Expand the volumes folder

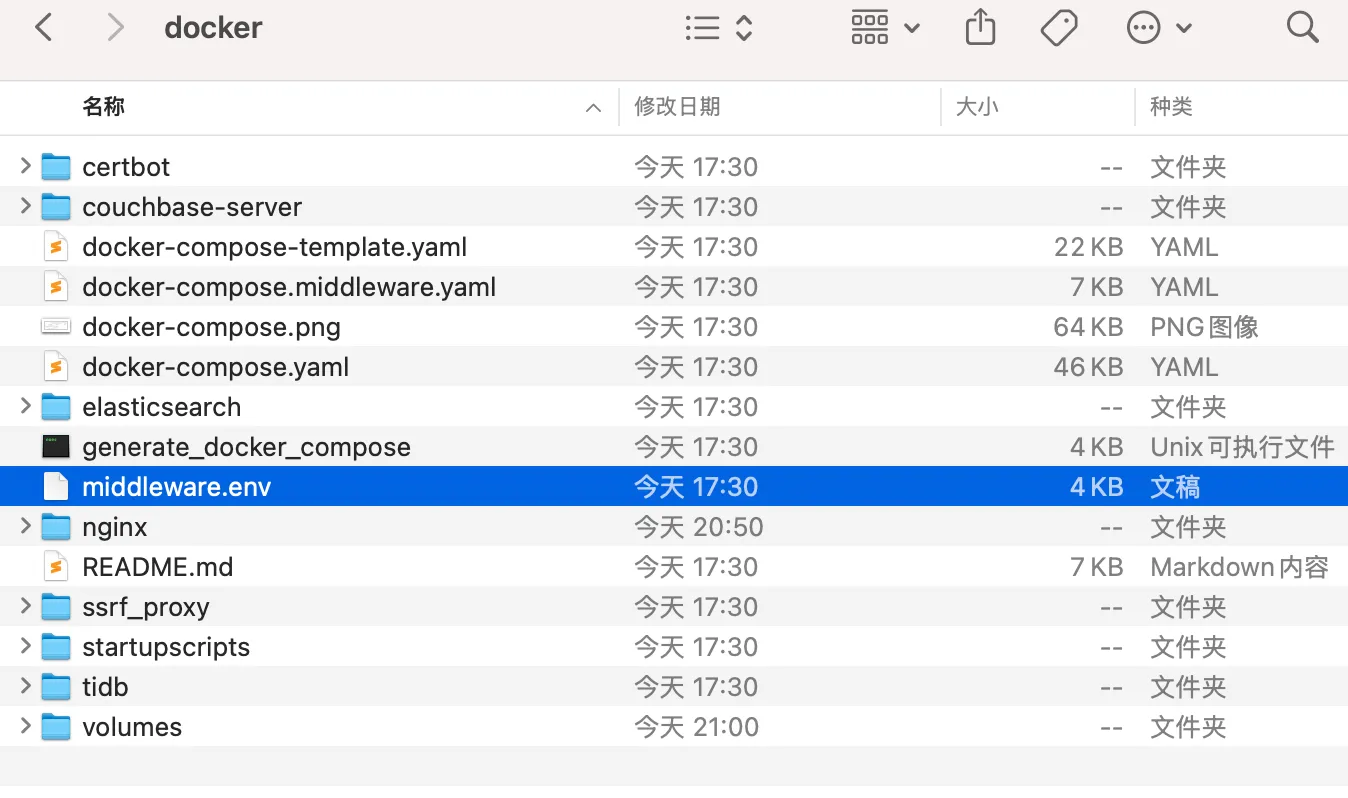tap(25, 726)
